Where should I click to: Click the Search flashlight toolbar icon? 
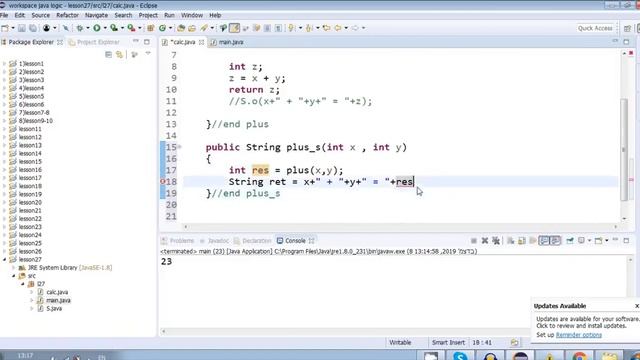coord(204,28)
